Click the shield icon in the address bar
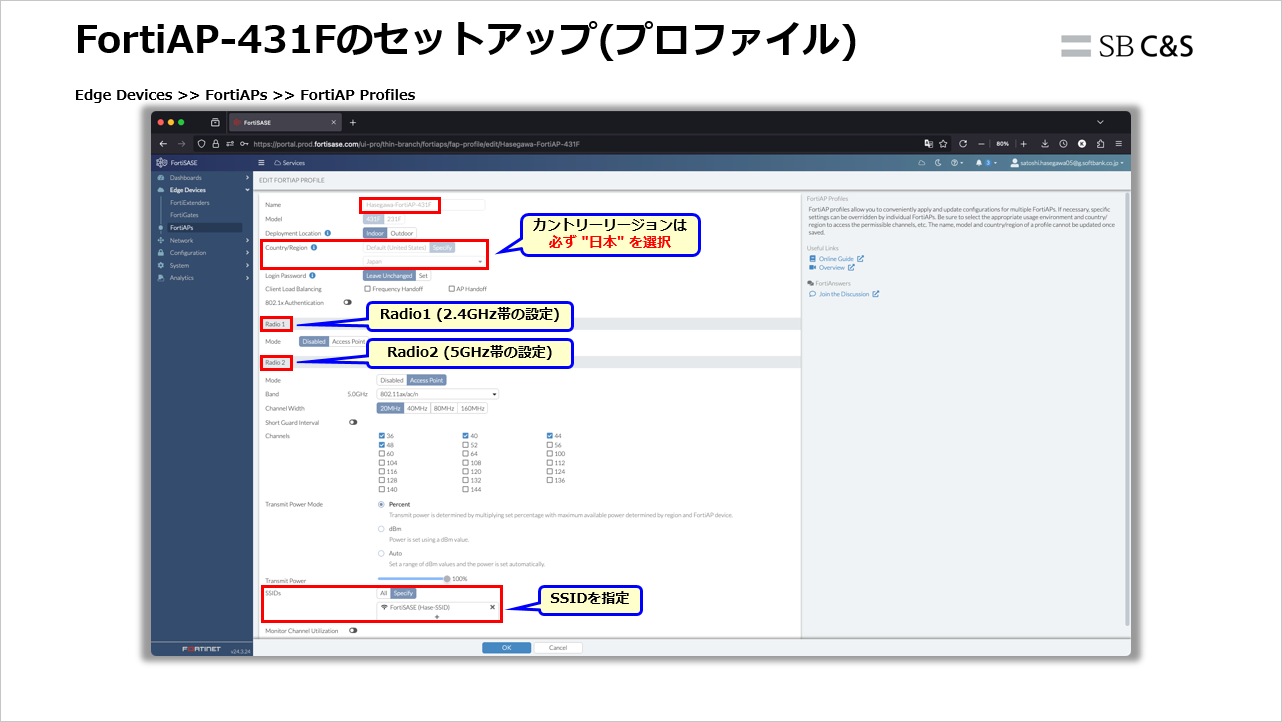 point(200,144)
